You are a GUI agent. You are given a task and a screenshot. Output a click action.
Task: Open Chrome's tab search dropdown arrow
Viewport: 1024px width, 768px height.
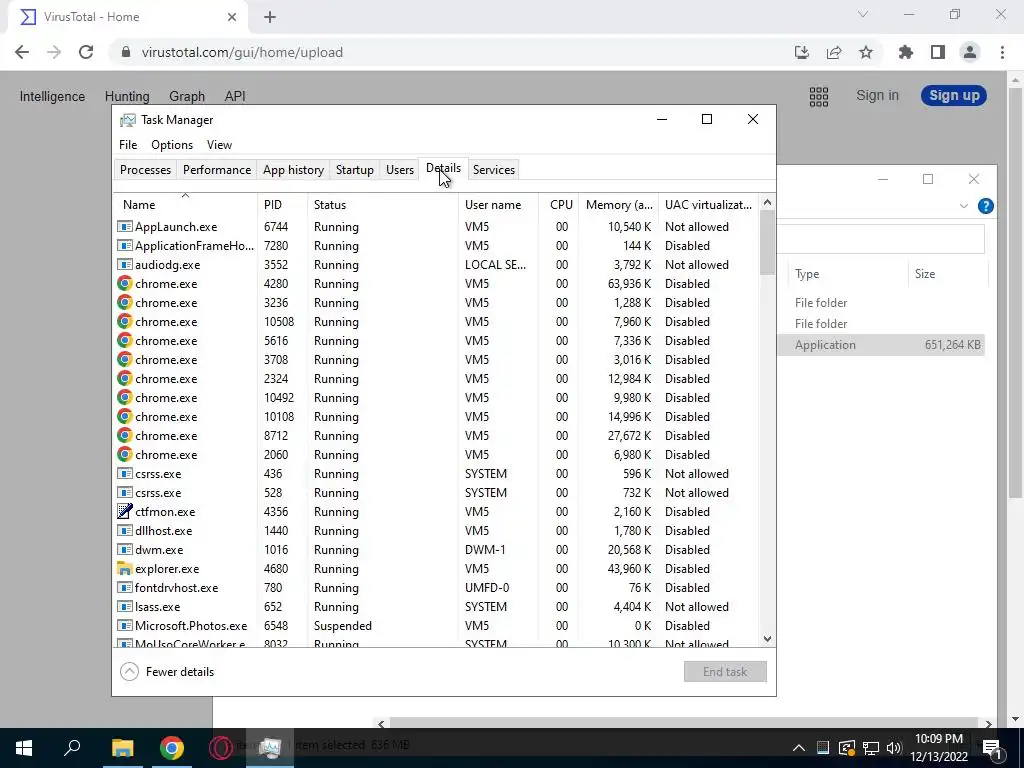tap(863, 14)
